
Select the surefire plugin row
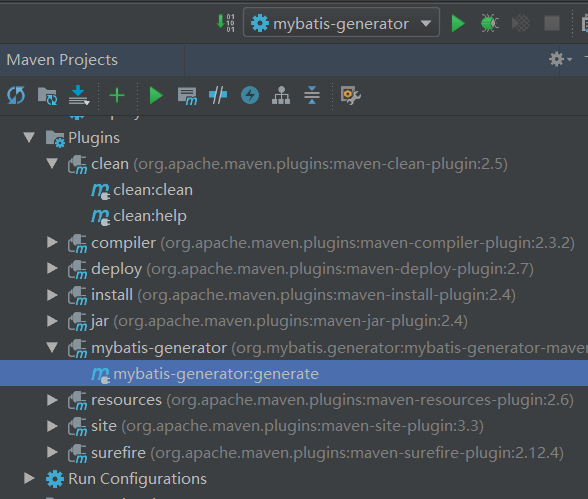coord(294,453)
